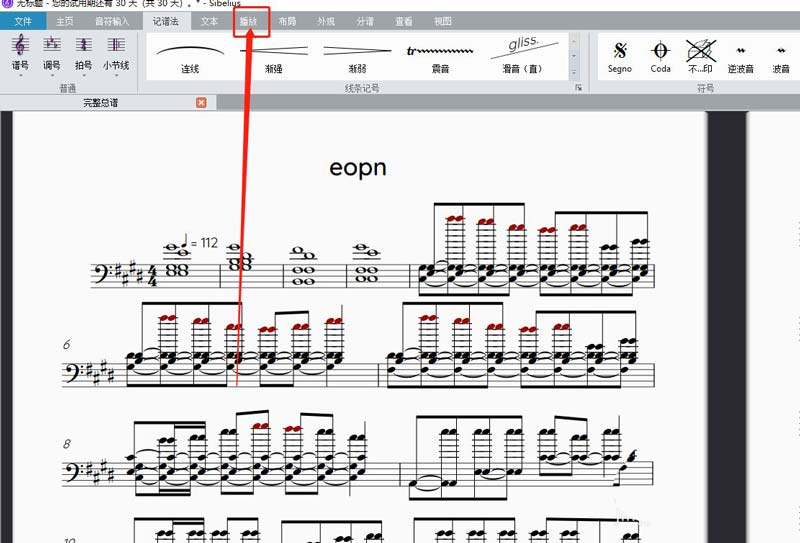
Task: Open the 谱号 clef menu
Action: point(20,53)
